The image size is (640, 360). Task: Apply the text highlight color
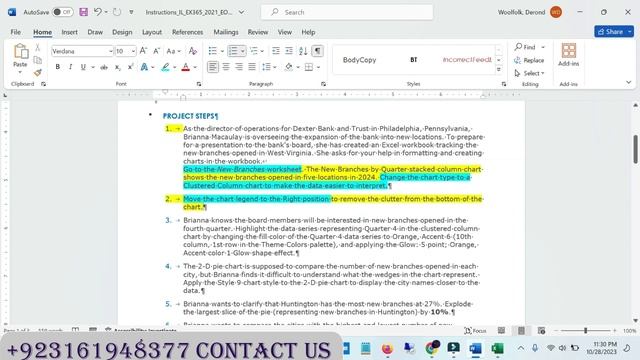[x=165, y=67]
